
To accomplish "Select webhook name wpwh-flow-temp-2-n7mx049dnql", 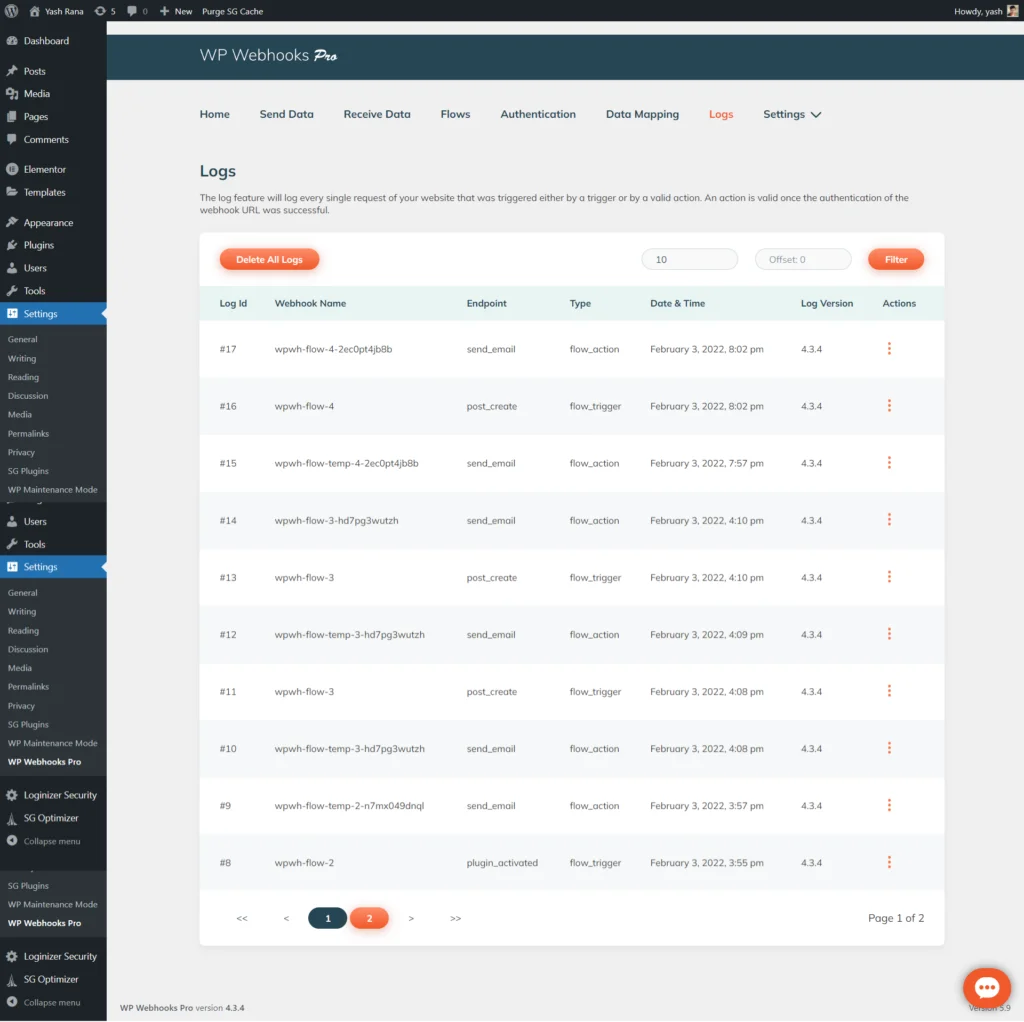I will click(349, 806).
